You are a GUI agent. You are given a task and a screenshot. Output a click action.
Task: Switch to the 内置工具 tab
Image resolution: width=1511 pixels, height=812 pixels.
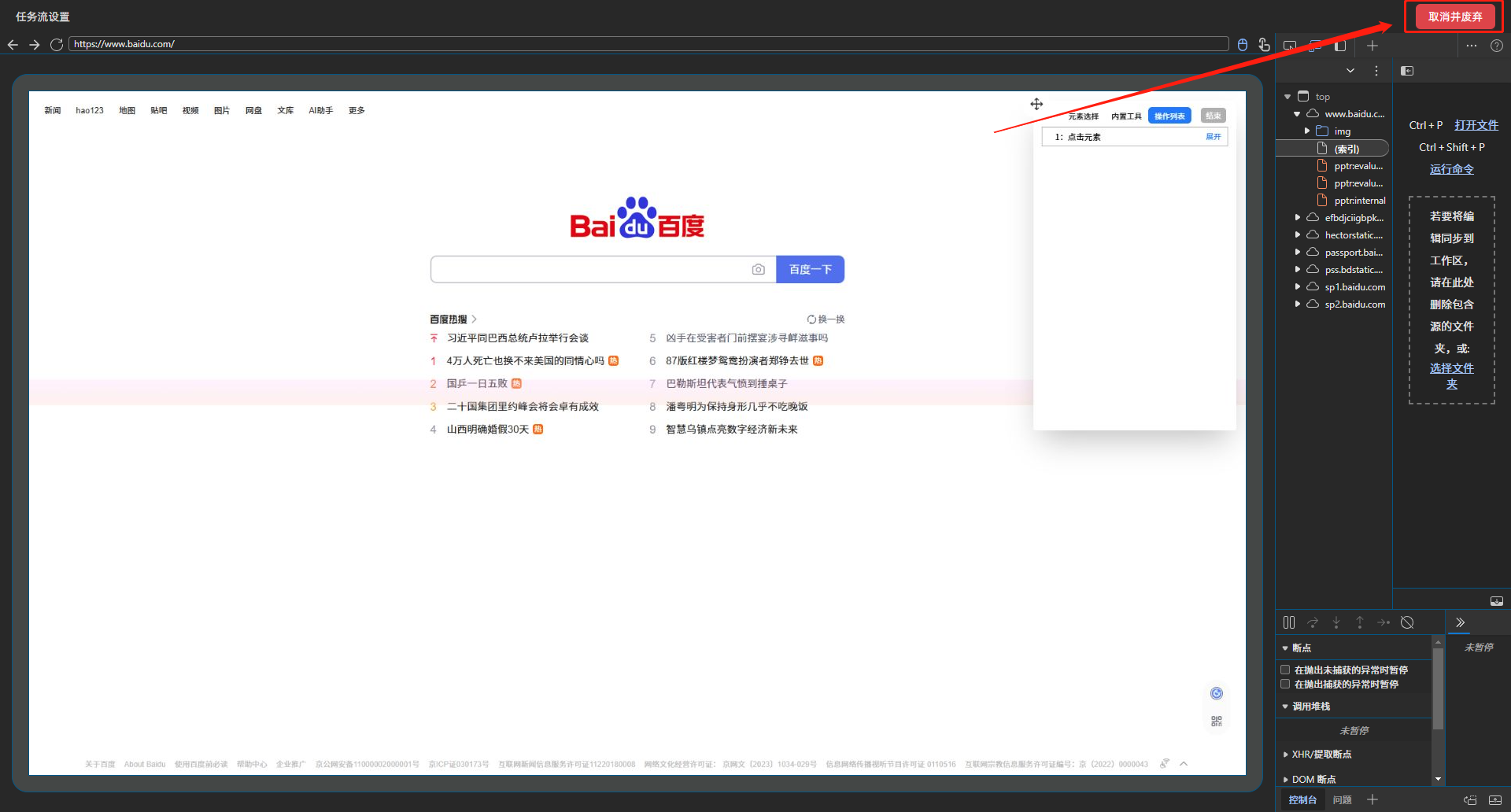[x=1126, y=116]
